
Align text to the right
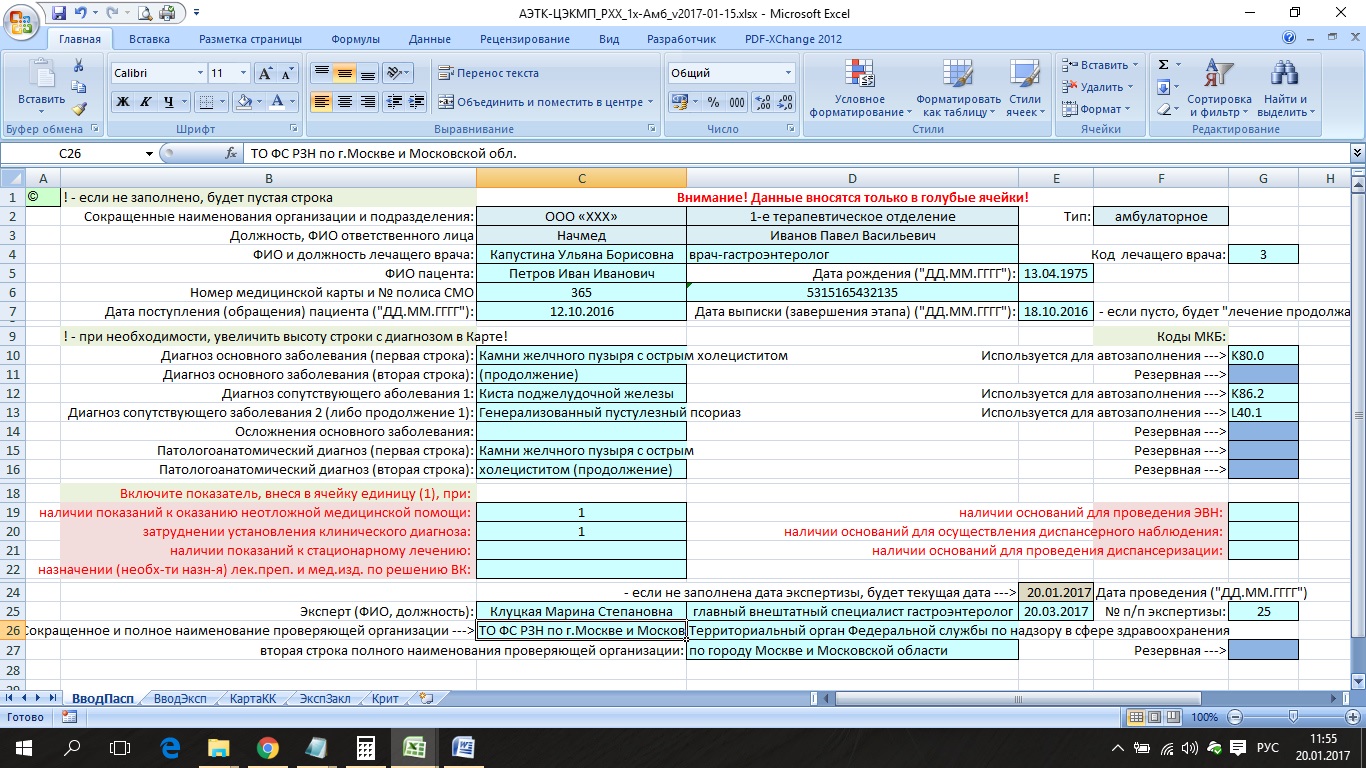[x=367, y=102]
